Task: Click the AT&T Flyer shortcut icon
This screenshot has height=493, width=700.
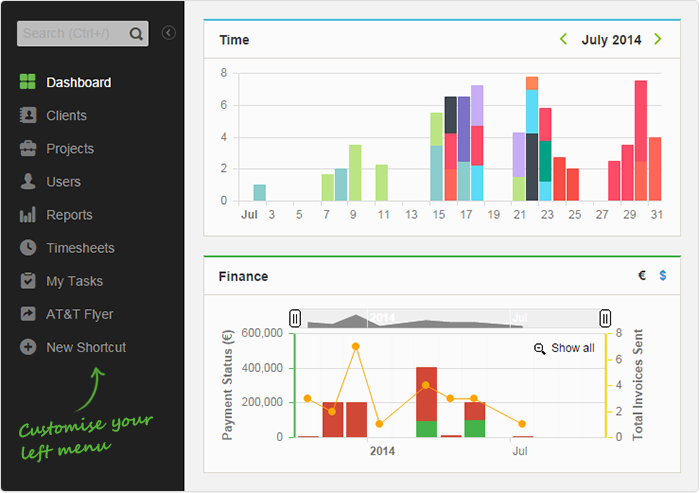Action: point(28,313)
